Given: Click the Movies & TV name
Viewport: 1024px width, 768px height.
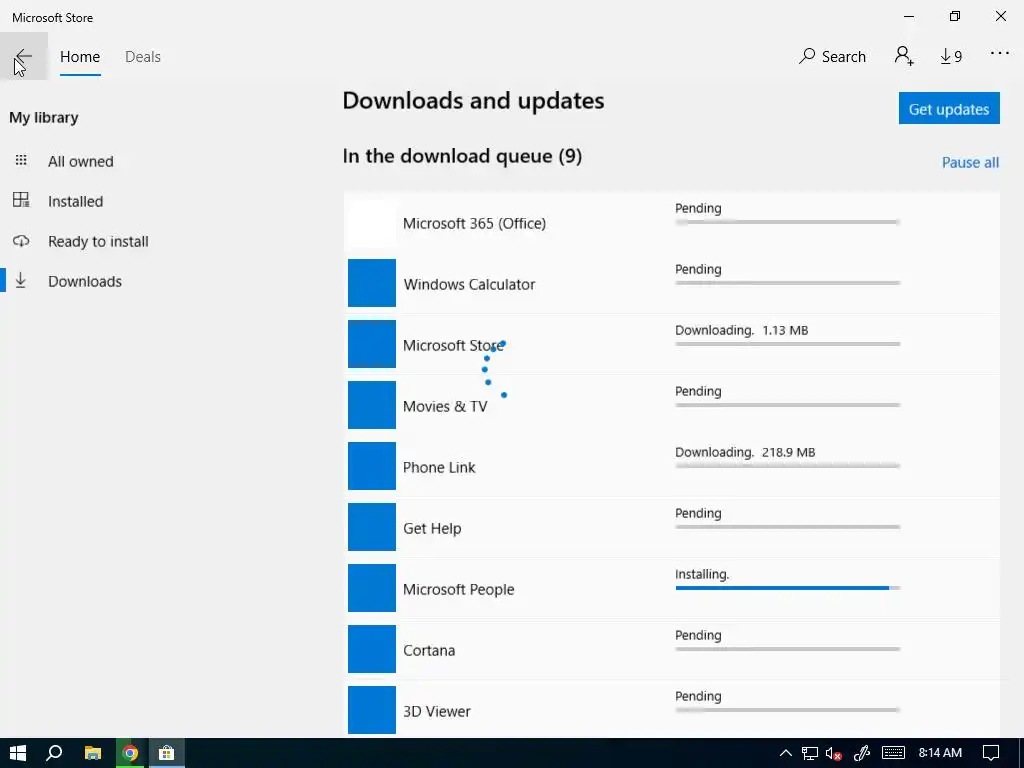Looking at the screenshot, I should click(445, 406).
